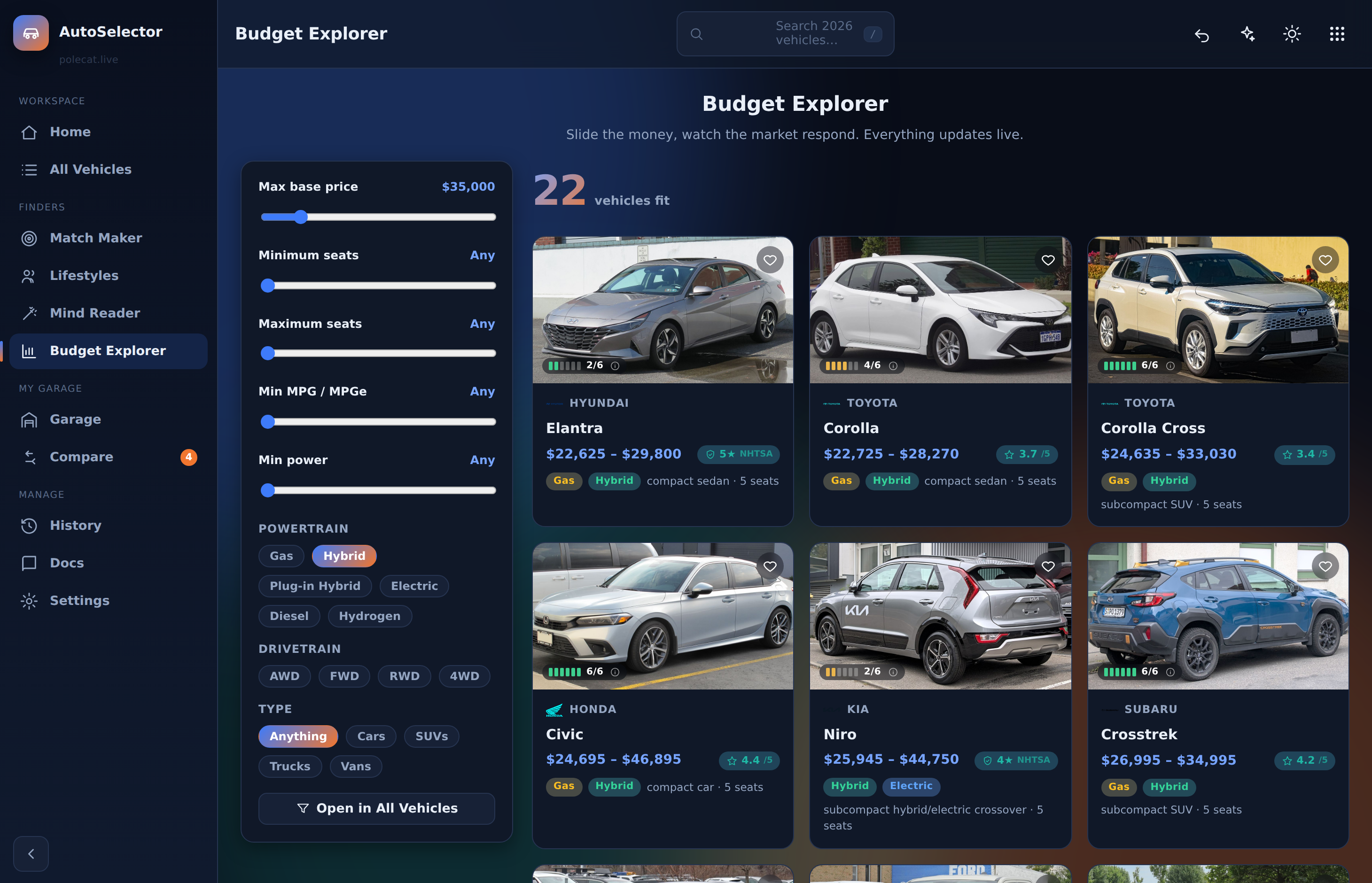The height and width of the screenshot is (883, 1372).
Task: Select the Anything type chip
Action: click(x=298, y=737)
